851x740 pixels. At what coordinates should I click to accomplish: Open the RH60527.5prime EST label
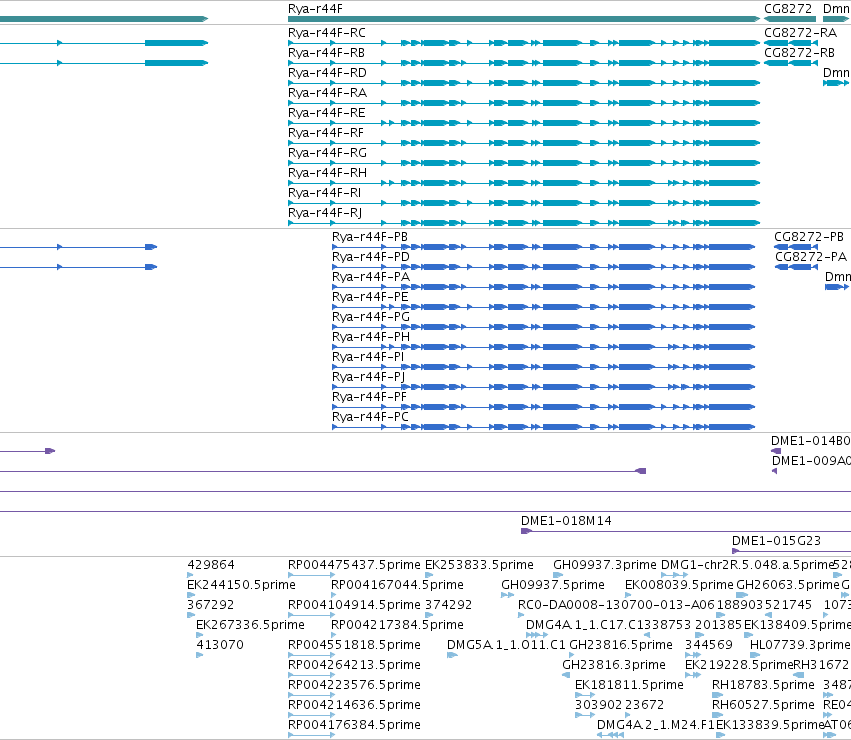click(x=763, y=705)
